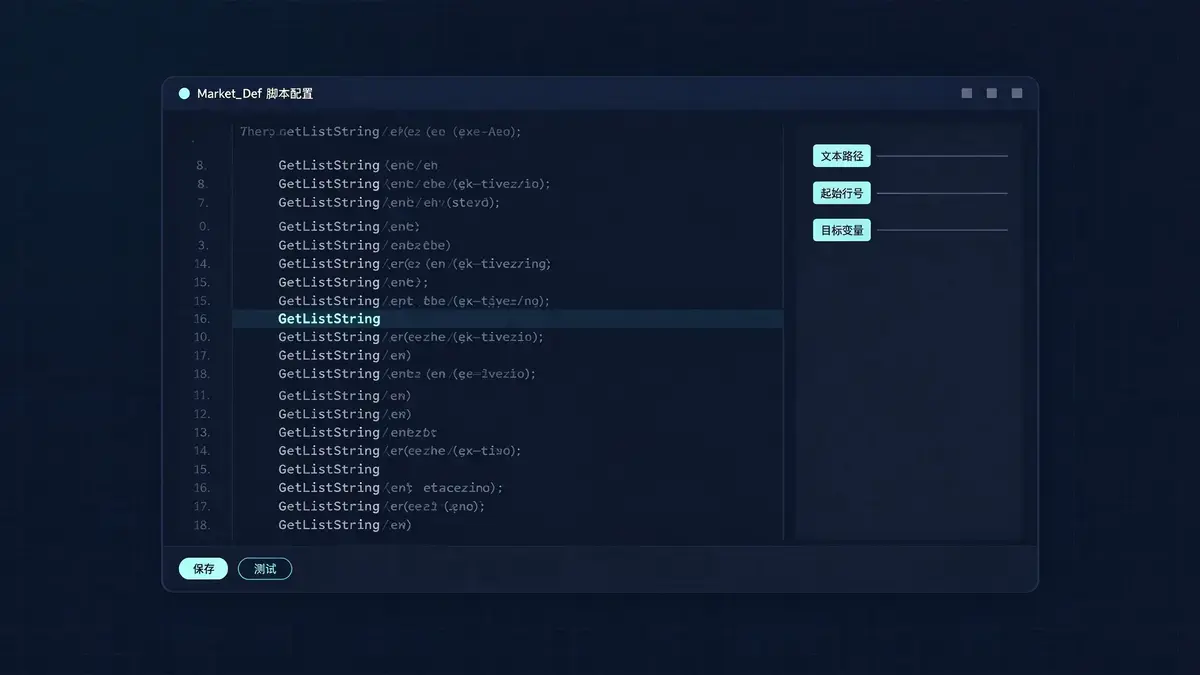The width and height of the screenshot is (1200, 675).
Task: Click the cyan dot beside Market_Def title
Action: tap(184, 93)
